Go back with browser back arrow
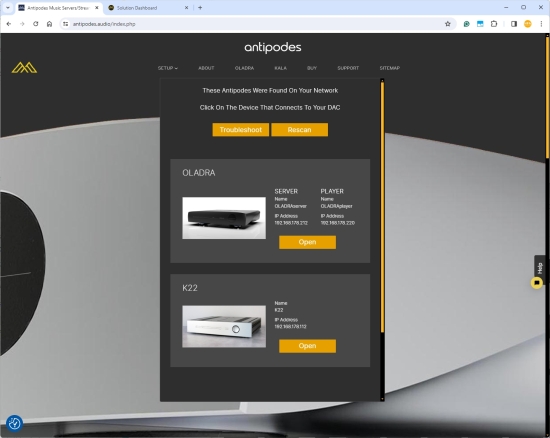The image size is (550, 438). pyautogui.click(x=9, y=24)
